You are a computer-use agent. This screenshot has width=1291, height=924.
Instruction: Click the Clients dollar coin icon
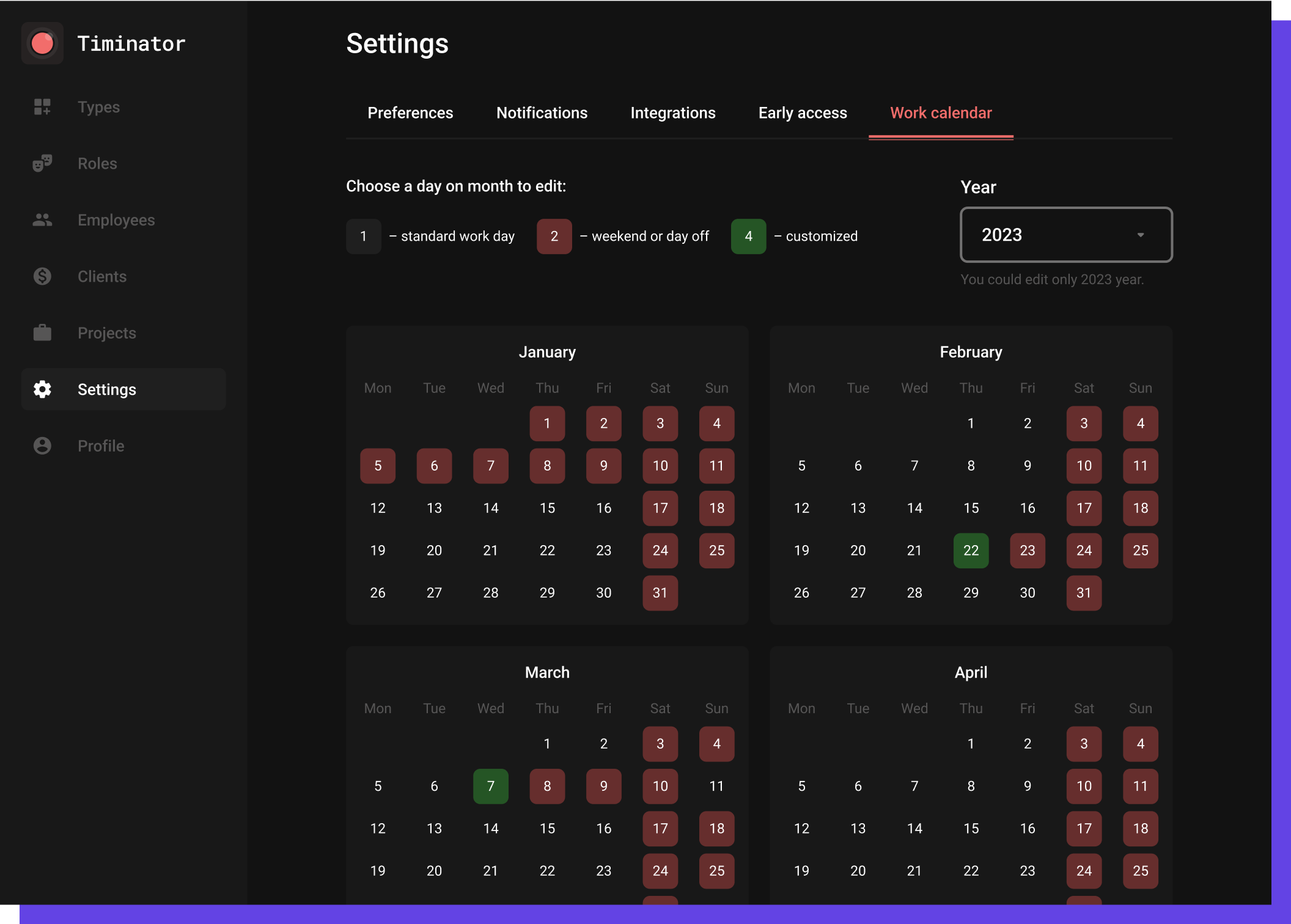click(x=42, y=276)
